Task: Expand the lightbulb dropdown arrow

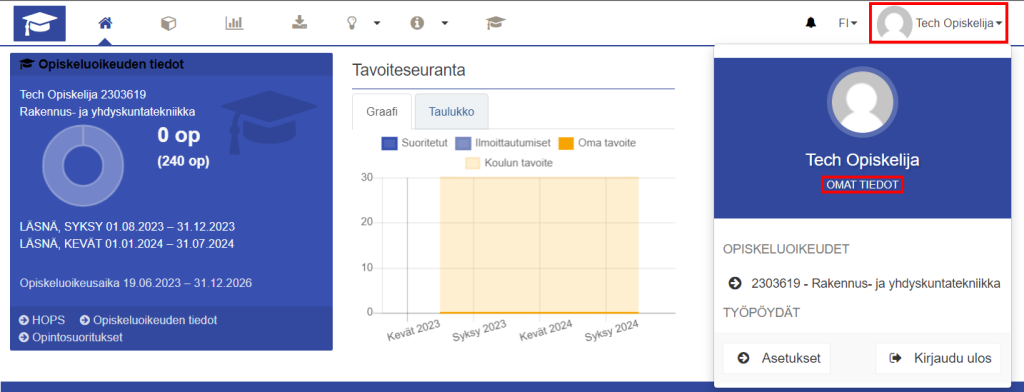Action: tap(377, 24)
